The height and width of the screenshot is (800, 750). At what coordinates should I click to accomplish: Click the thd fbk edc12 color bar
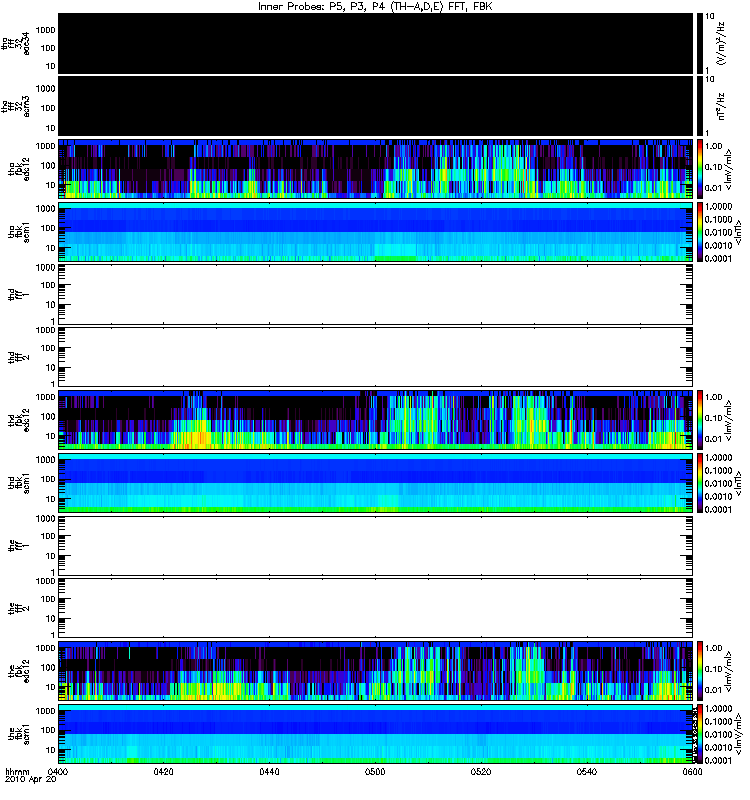(700, 420)
